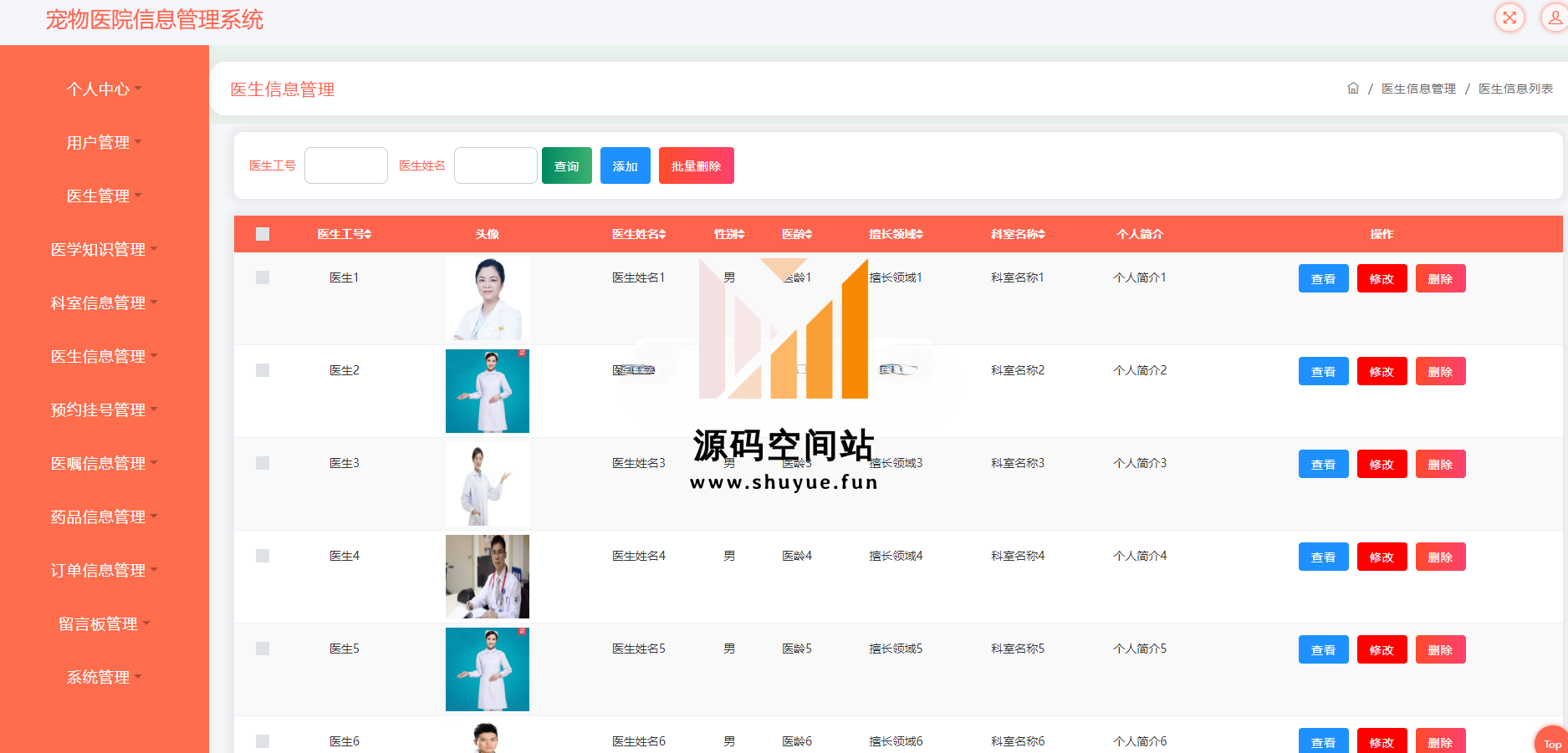Image resolution: width=1568 pixels, height=753 pixels.
Task: Sort by 擅长领域 column arrows
Action: click(918, 234)
